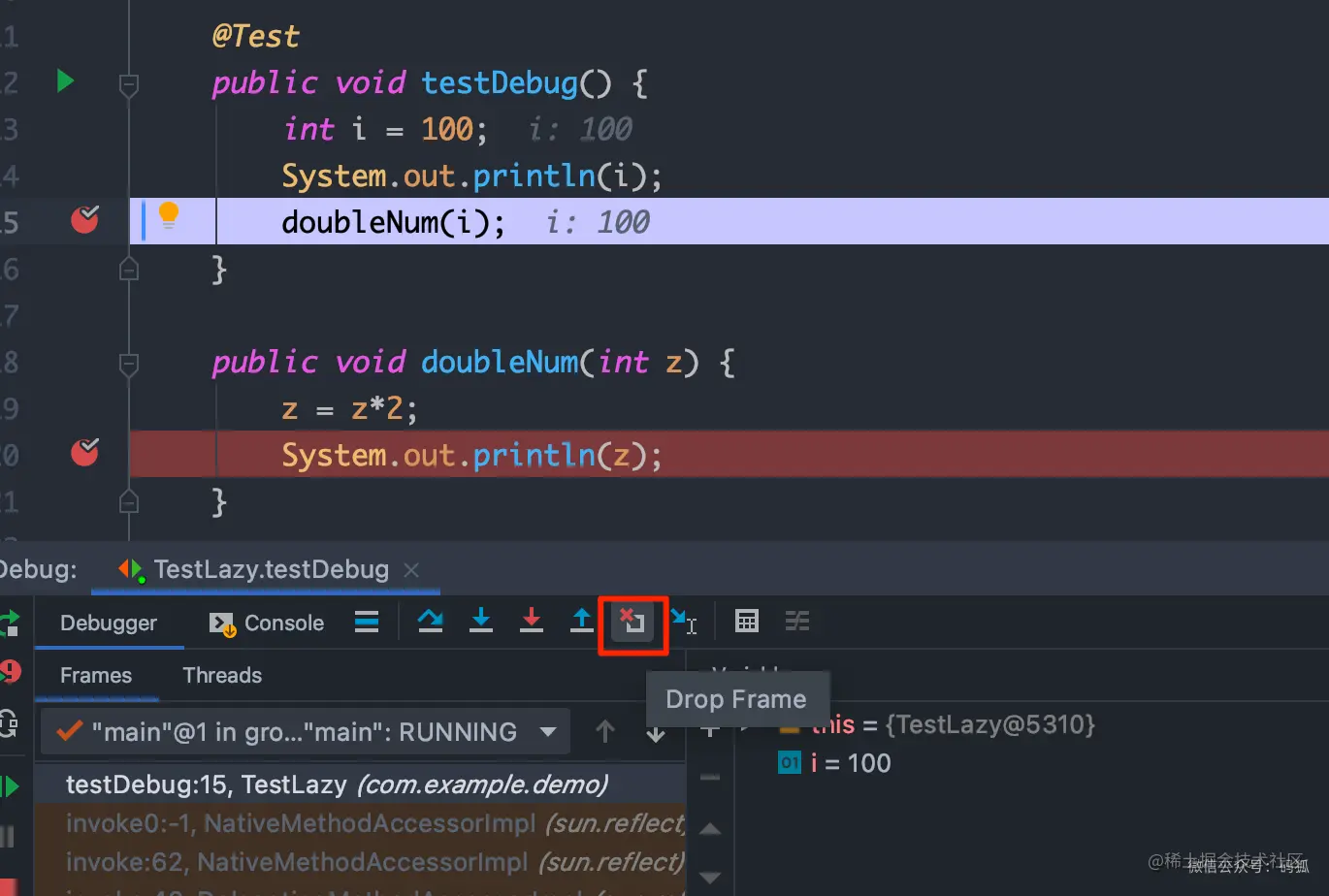Switch to the Console tab
This screenshot has width=1329, height=896.
(267, 623)
